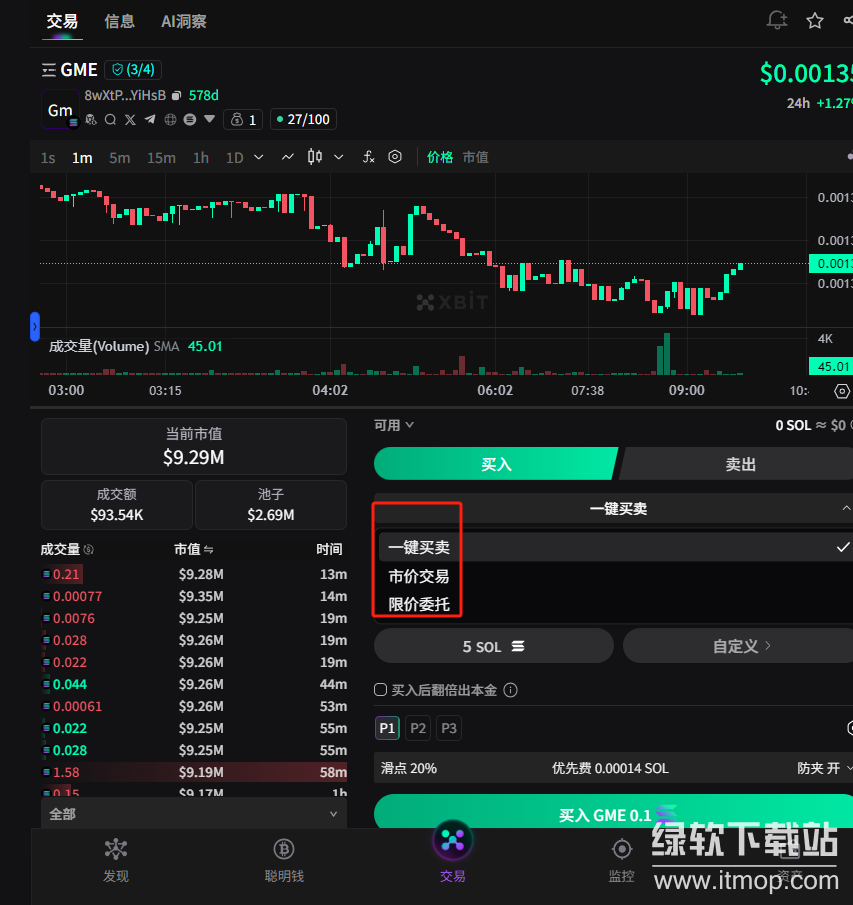Screen dimensions: 853x905
Task: Switch to the AI洞察 tab
Action: point(184,21)
